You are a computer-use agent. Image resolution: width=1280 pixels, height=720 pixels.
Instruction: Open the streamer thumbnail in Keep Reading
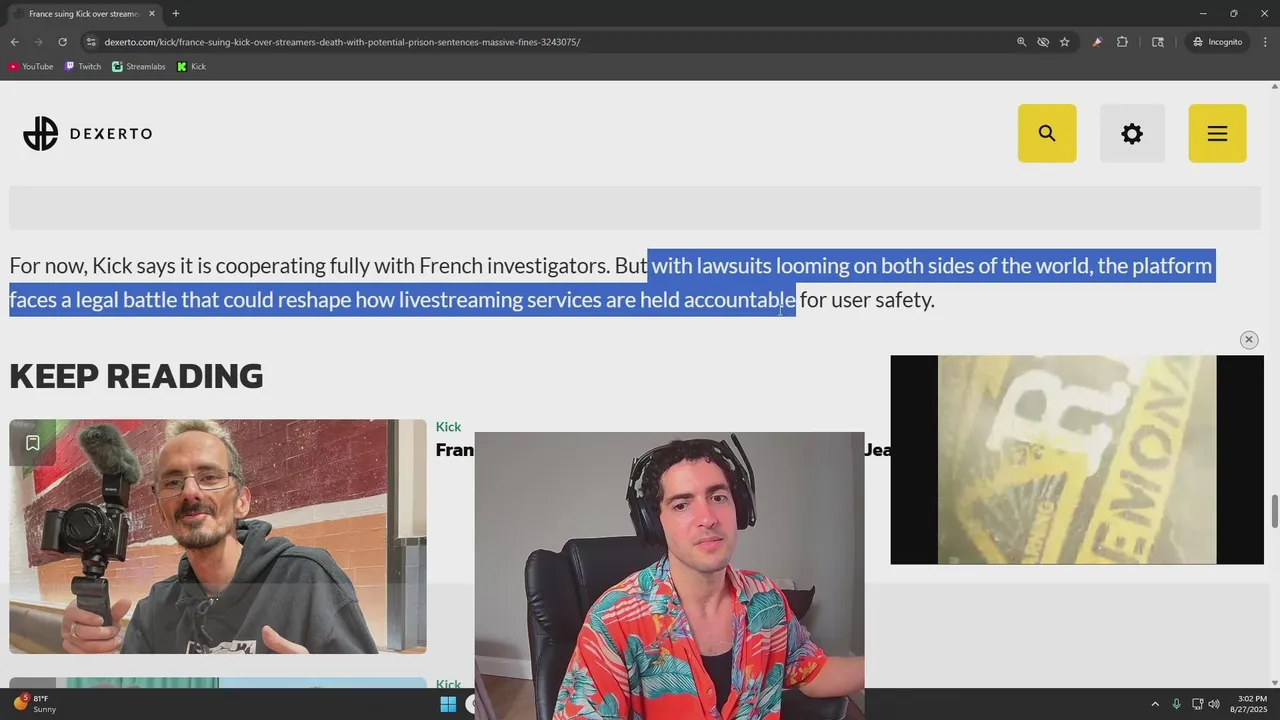[x=218, y=536]
